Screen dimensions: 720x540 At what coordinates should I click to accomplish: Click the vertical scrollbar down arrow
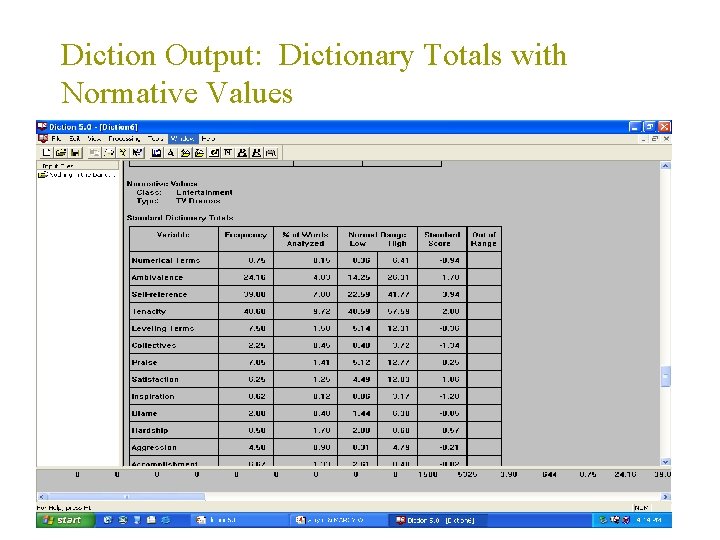pyautogui.click(x=666, y=462)
